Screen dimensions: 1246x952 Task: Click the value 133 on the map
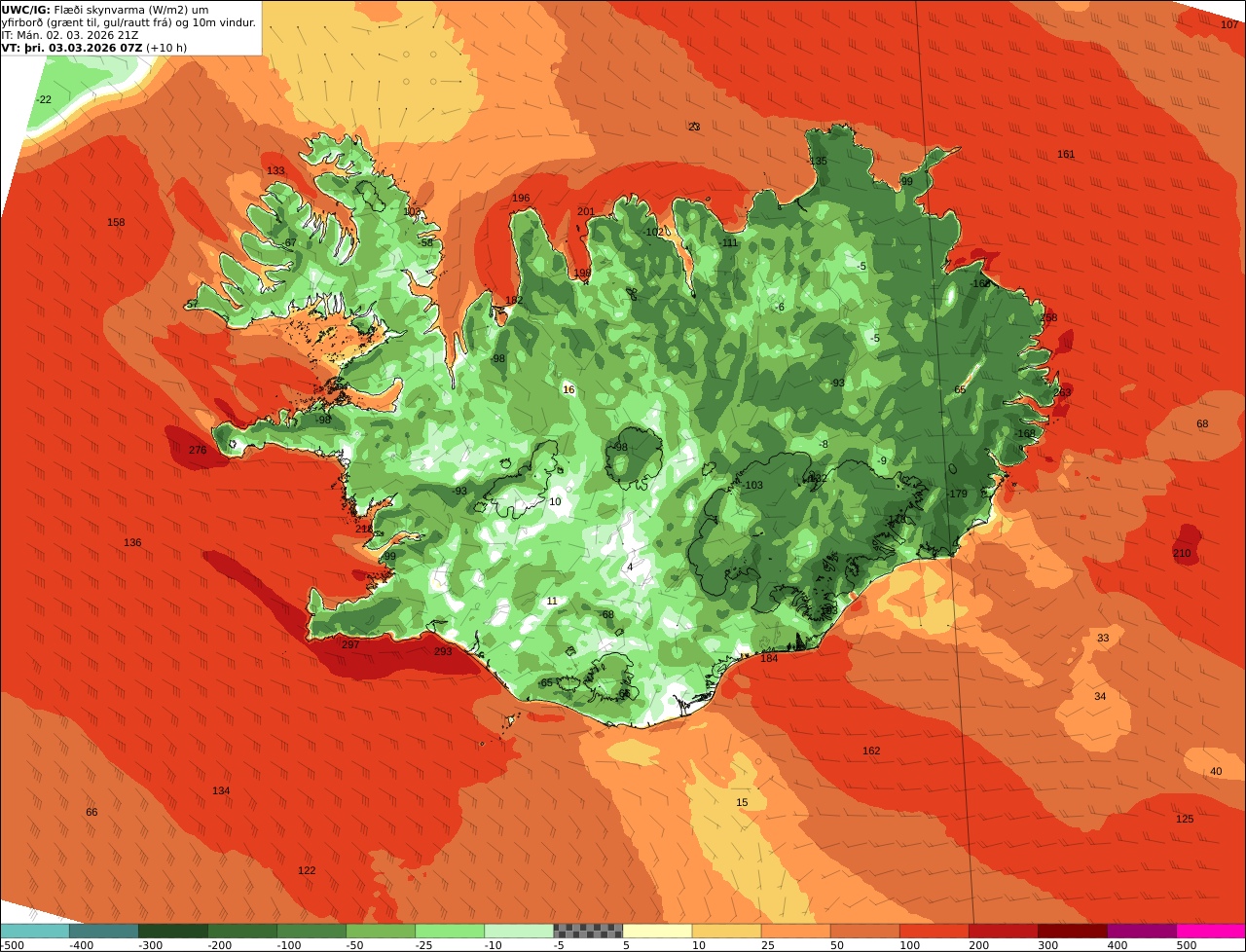tap(275, 170)
